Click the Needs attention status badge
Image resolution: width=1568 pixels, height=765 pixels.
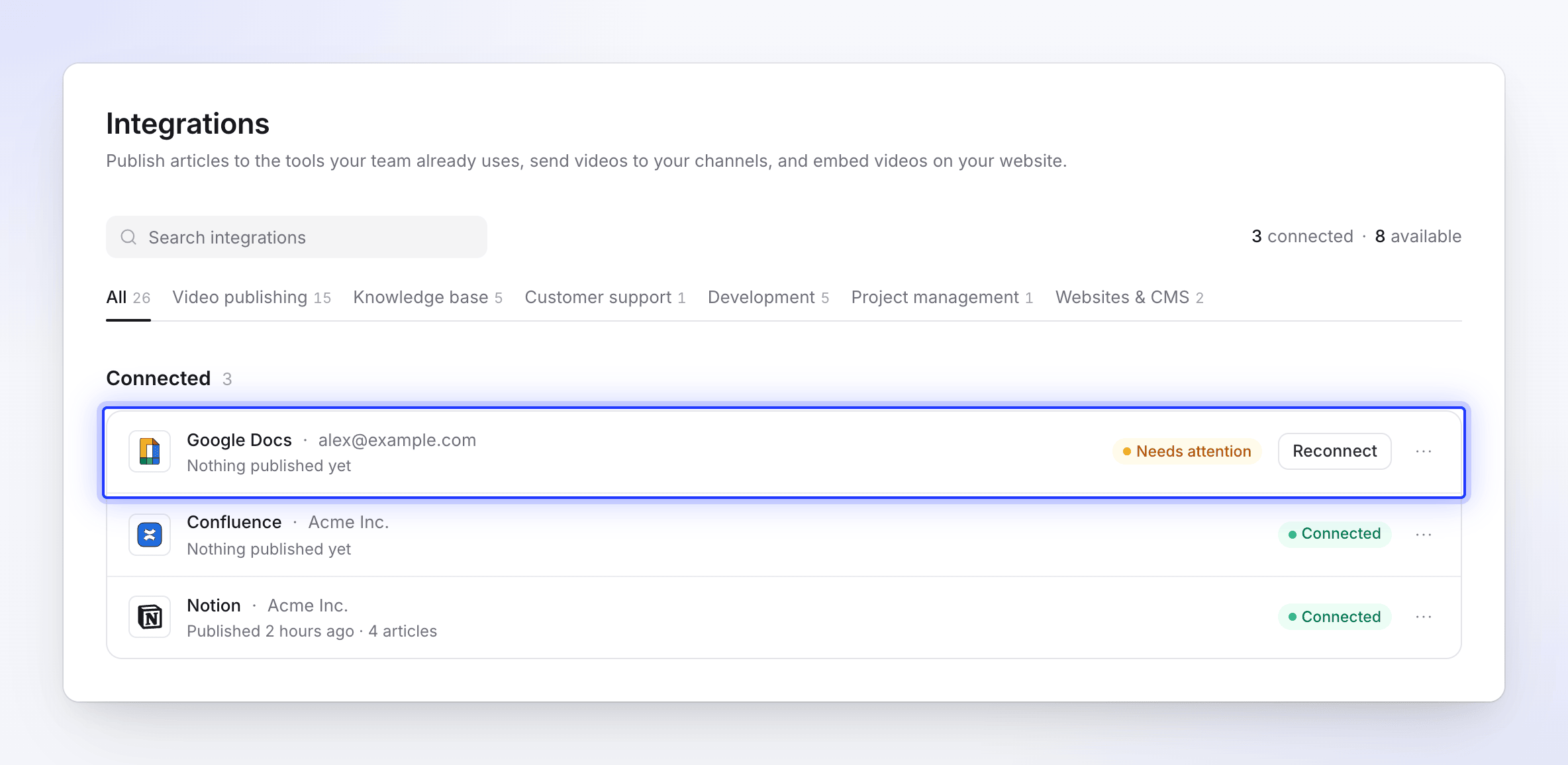(x=1187, y=451)
